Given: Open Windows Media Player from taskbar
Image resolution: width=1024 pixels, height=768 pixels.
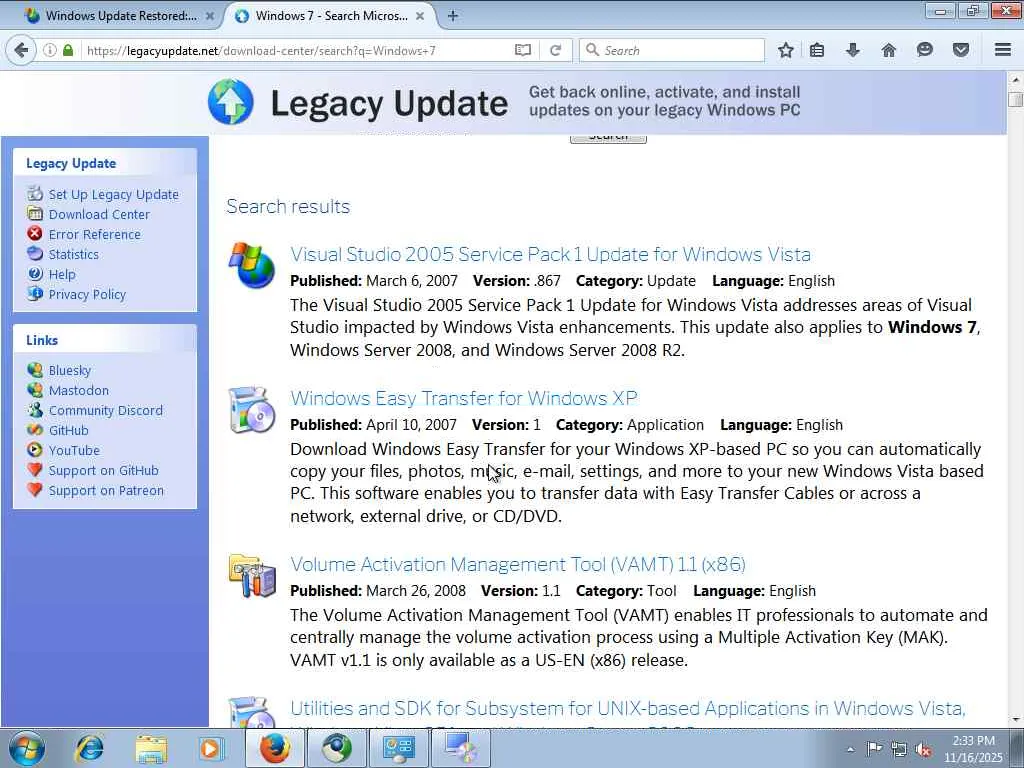Looking at the screenshot, I should 211,749.
